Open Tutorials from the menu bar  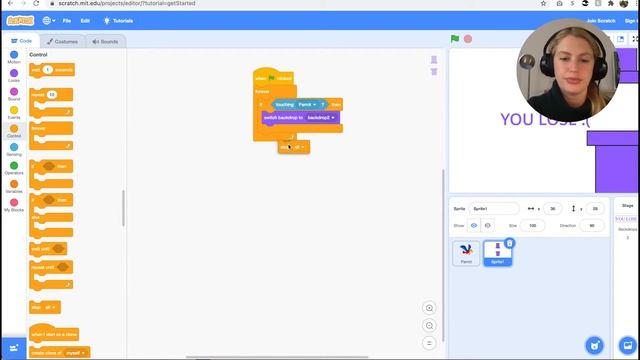[118, 20]
